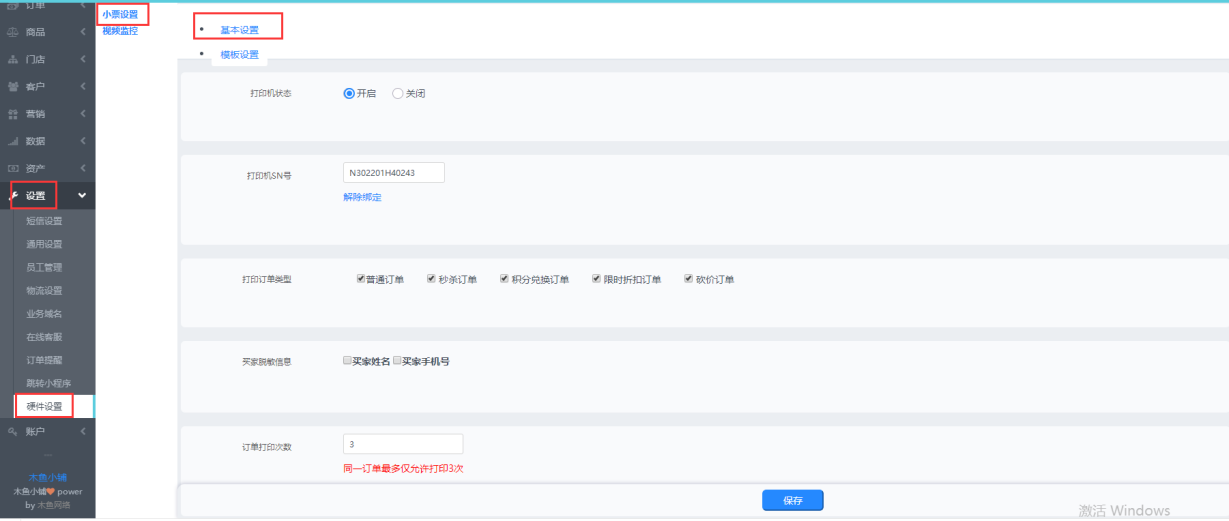
Task: Click the 商品 goods icon in sidebar
Action: 13,32
